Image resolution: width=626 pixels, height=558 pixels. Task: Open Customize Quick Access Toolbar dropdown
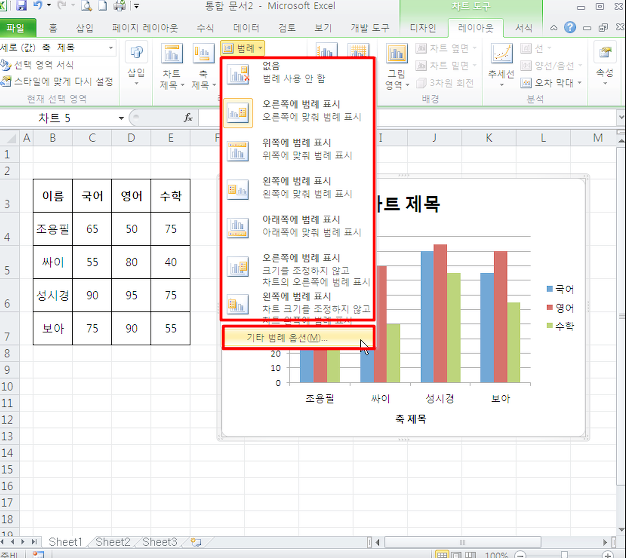point(136,6)
